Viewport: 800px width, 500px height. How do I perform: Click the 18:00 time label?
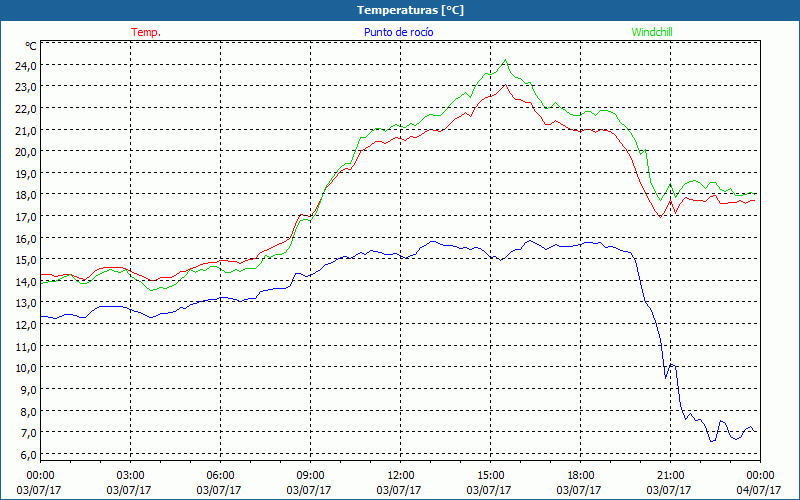point(581,476)
